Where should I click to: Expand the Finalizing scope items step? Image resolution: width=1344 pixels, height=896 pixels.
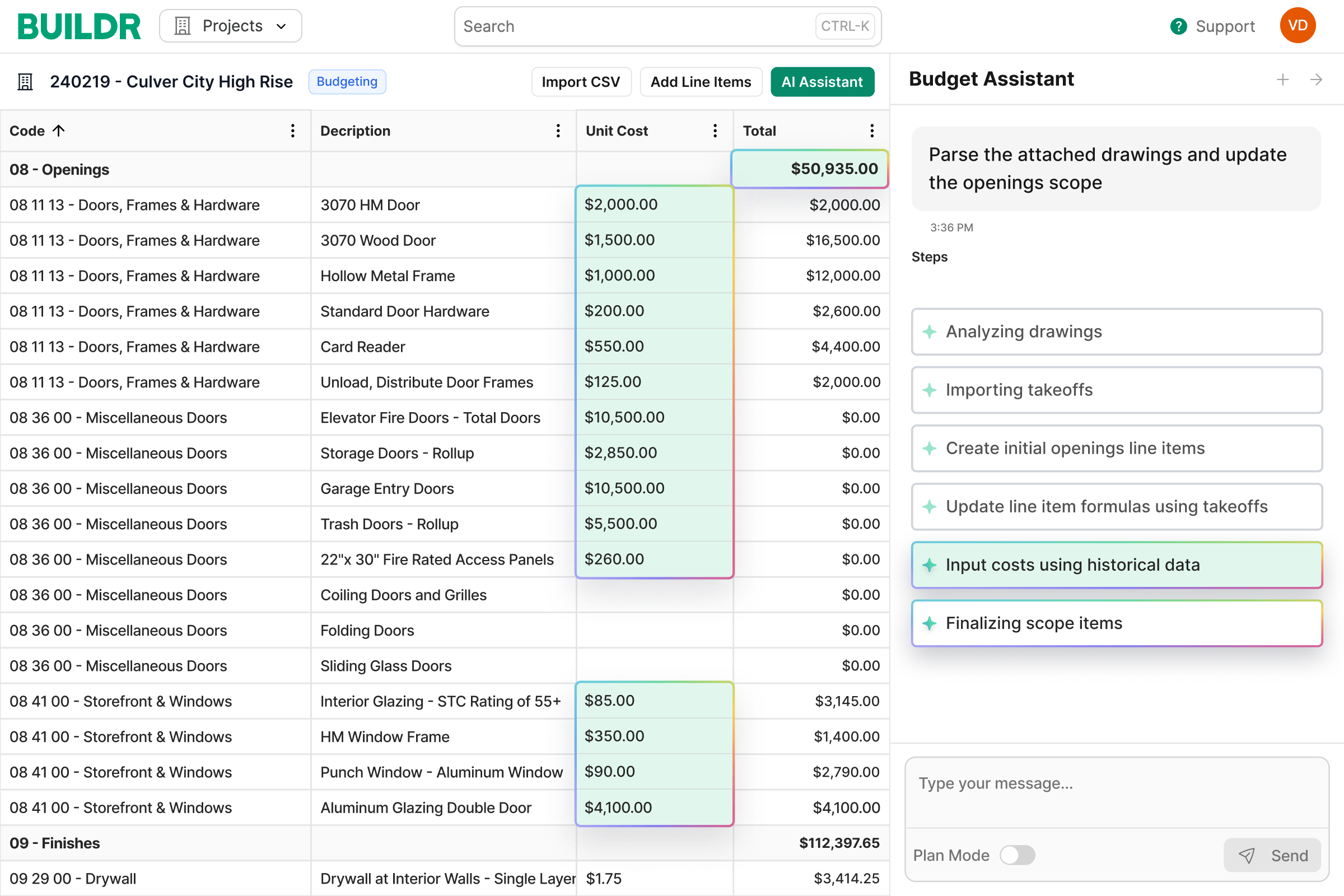pos(1116,623)
